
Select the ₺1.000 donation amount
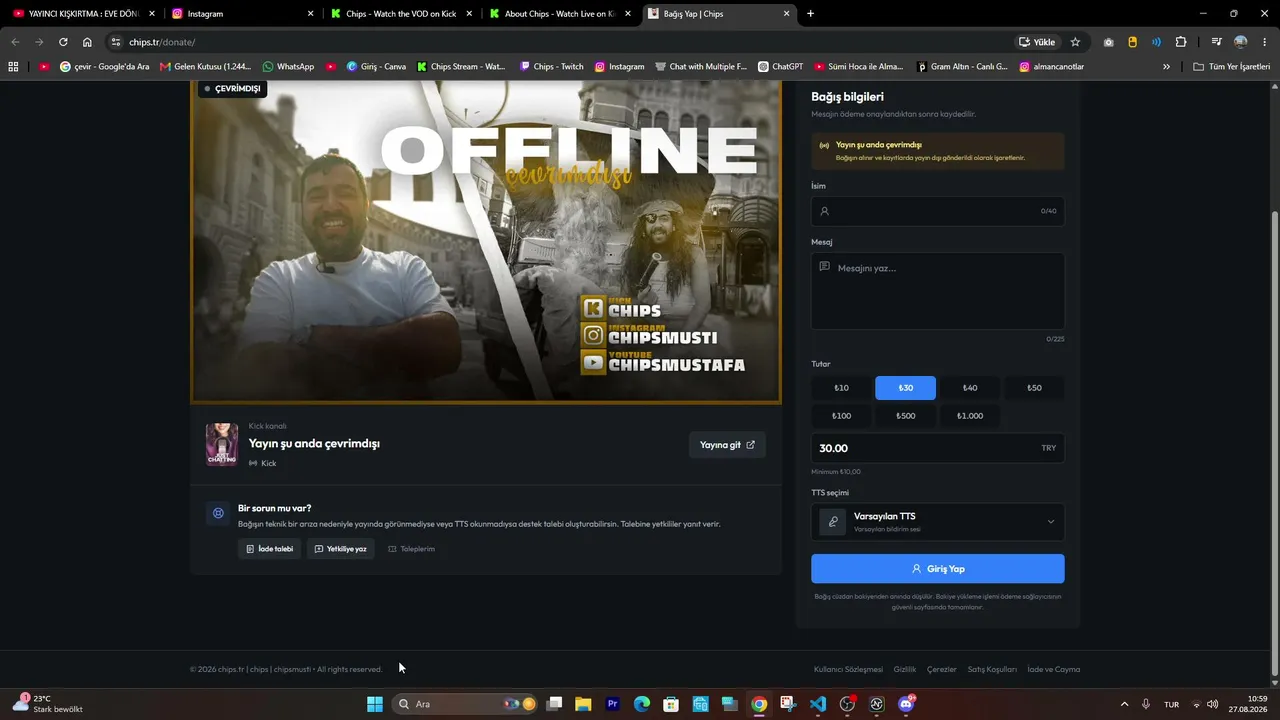point(970,416)
